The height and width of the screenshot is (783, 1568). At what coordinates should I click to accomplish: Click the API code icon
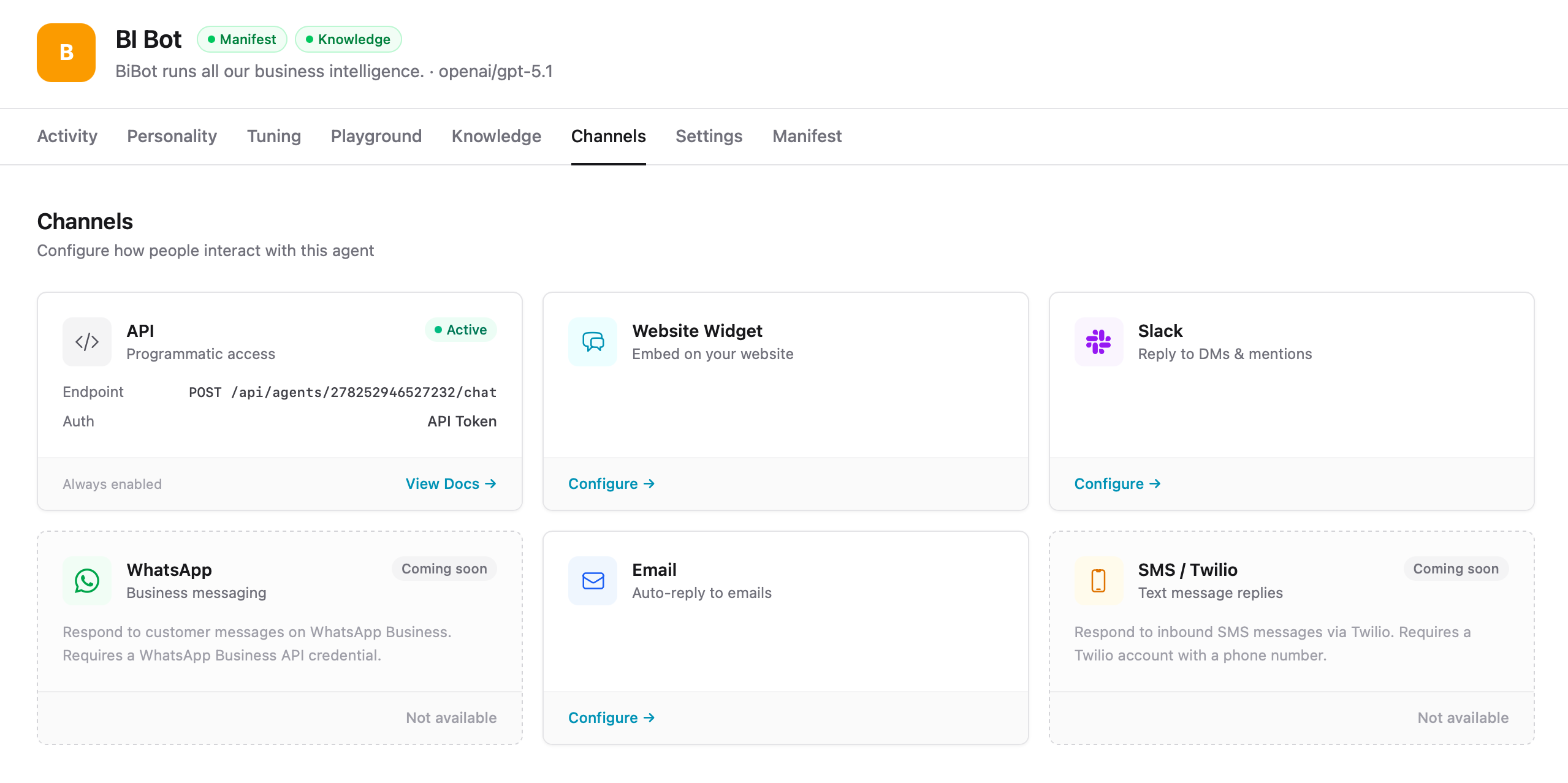[x=86, y=341]
